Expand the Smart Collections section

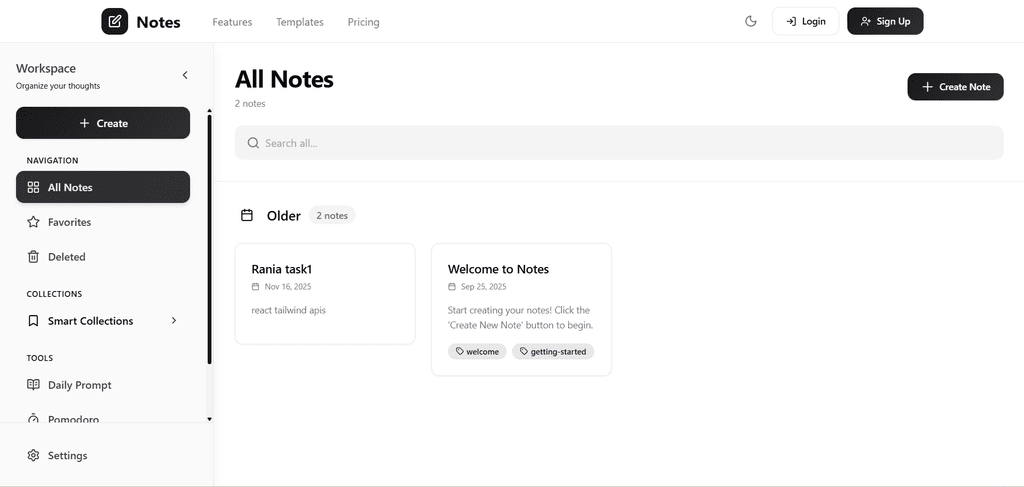click(x=174, y=321)
